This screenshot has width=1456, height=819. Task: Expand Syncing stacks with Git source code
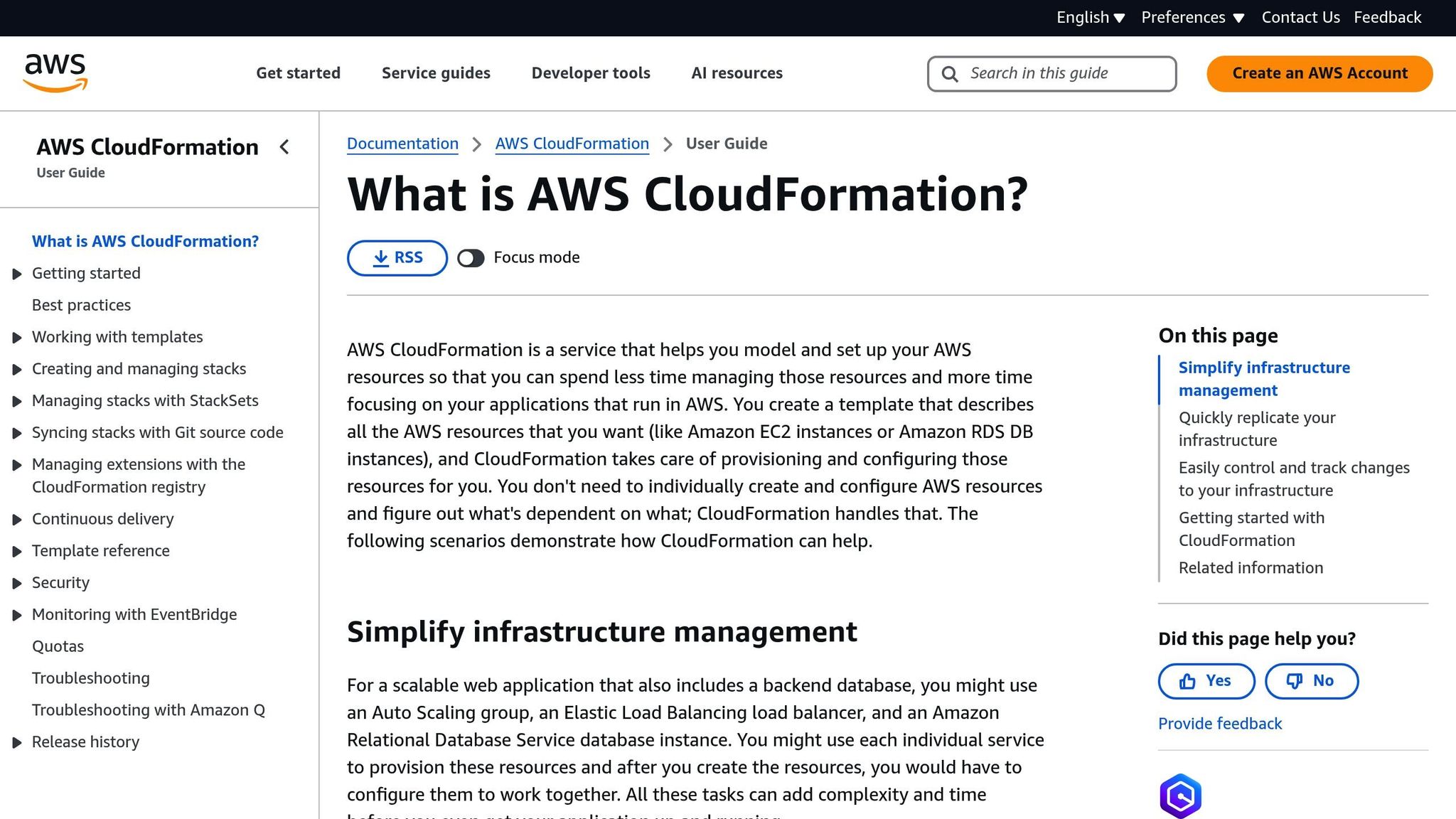click(17, 434)
